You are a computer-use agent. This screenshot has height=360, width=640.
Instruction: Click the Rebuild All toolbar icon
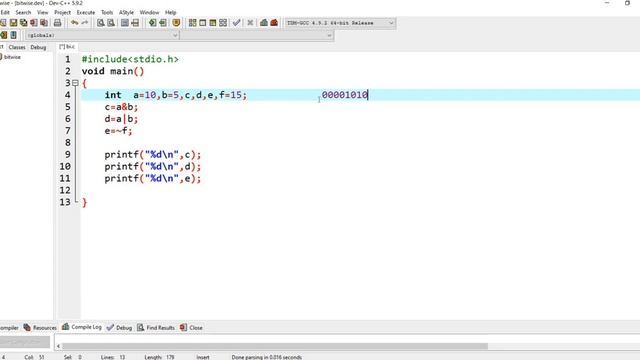pyautogui.click(x=223, y=23)
